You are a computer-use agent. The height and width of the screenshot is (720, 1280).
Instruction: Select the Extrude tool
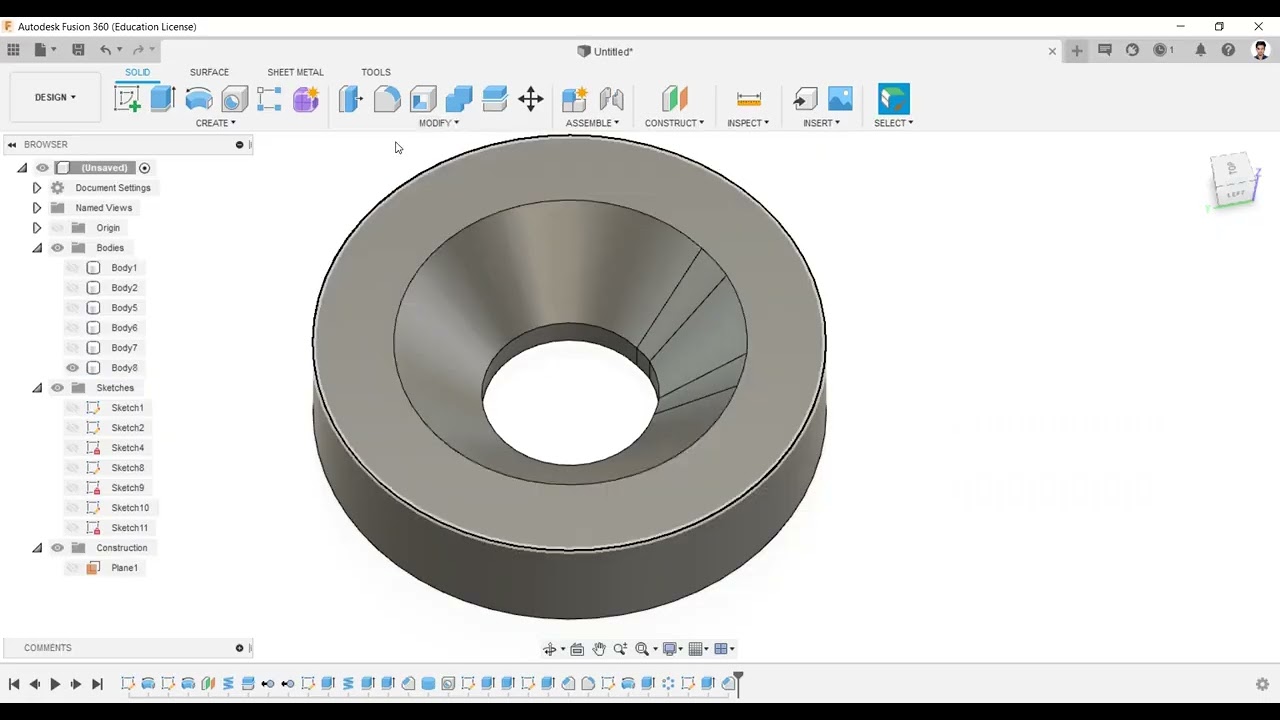[x=163, y=98]
